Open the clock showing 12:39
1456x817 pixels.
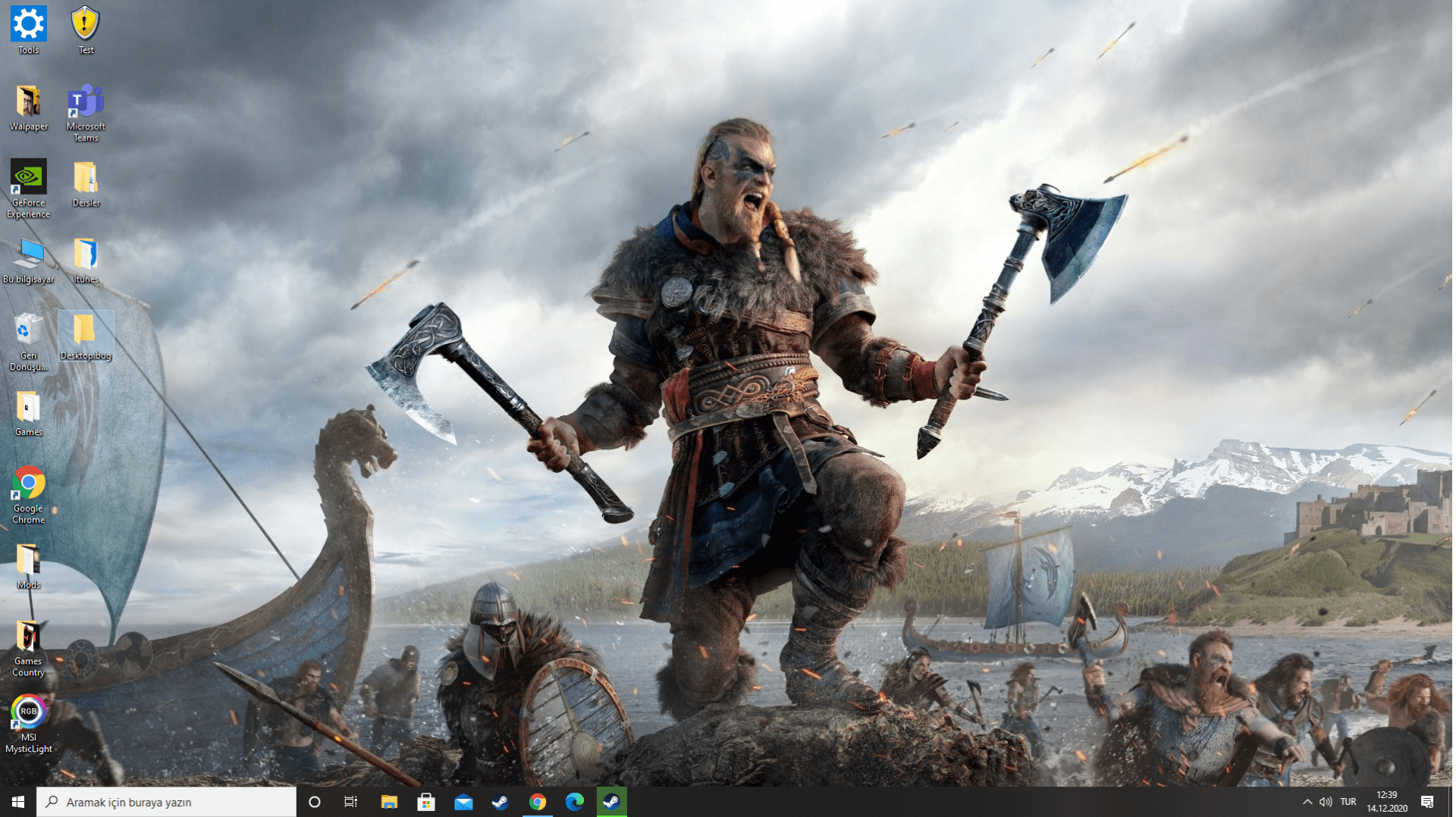1387,802
